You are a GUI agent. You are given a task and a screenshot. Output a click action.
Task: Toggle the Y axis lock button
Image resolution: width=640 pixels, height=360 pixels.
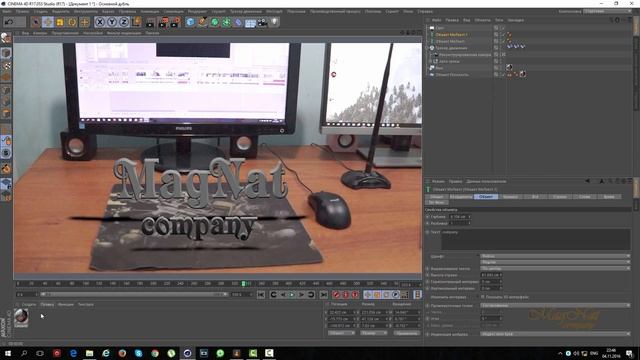(112, 22)
